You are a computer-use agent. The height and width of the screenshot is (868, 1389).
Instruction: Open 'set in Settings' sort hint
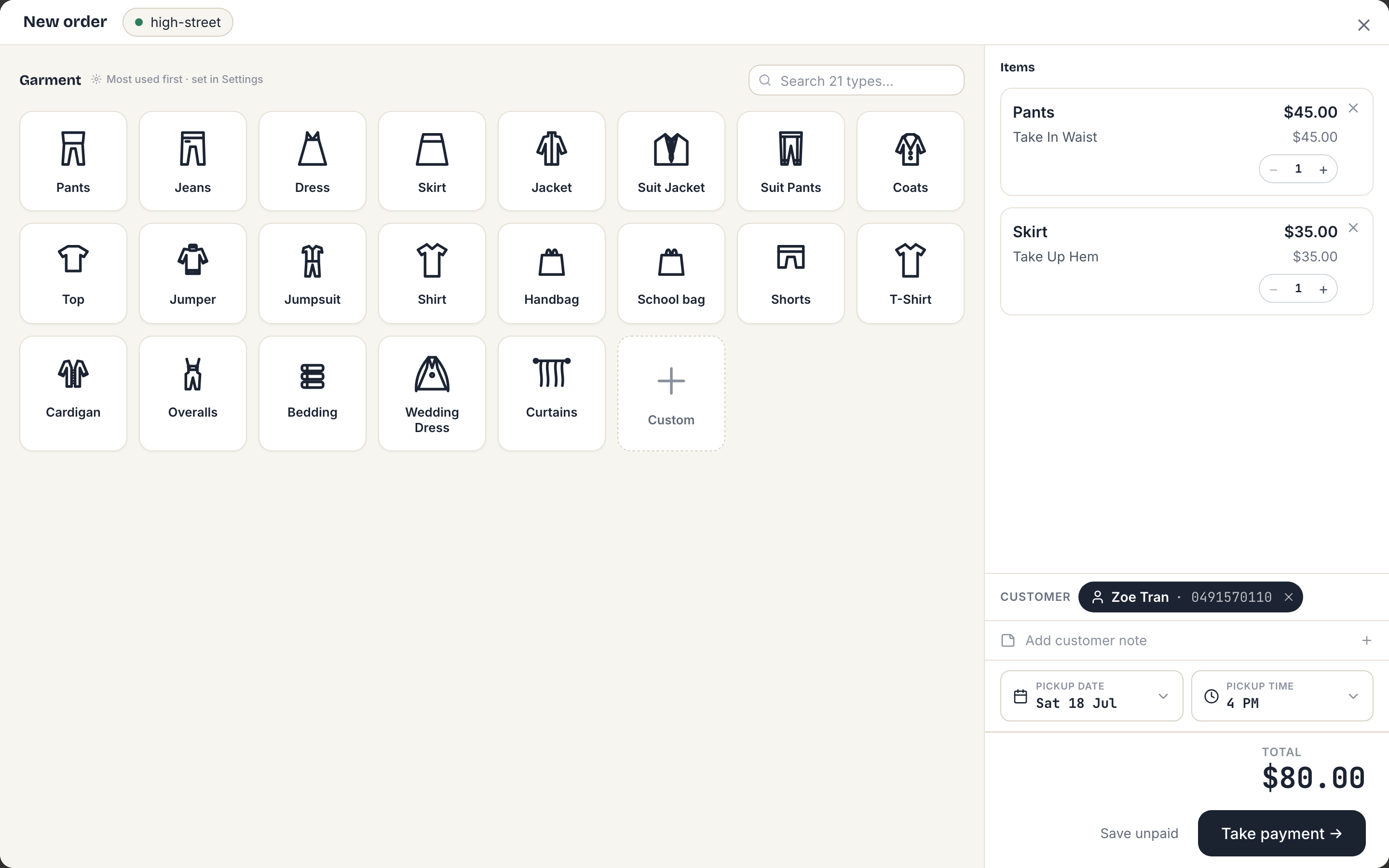click(227, 79)
